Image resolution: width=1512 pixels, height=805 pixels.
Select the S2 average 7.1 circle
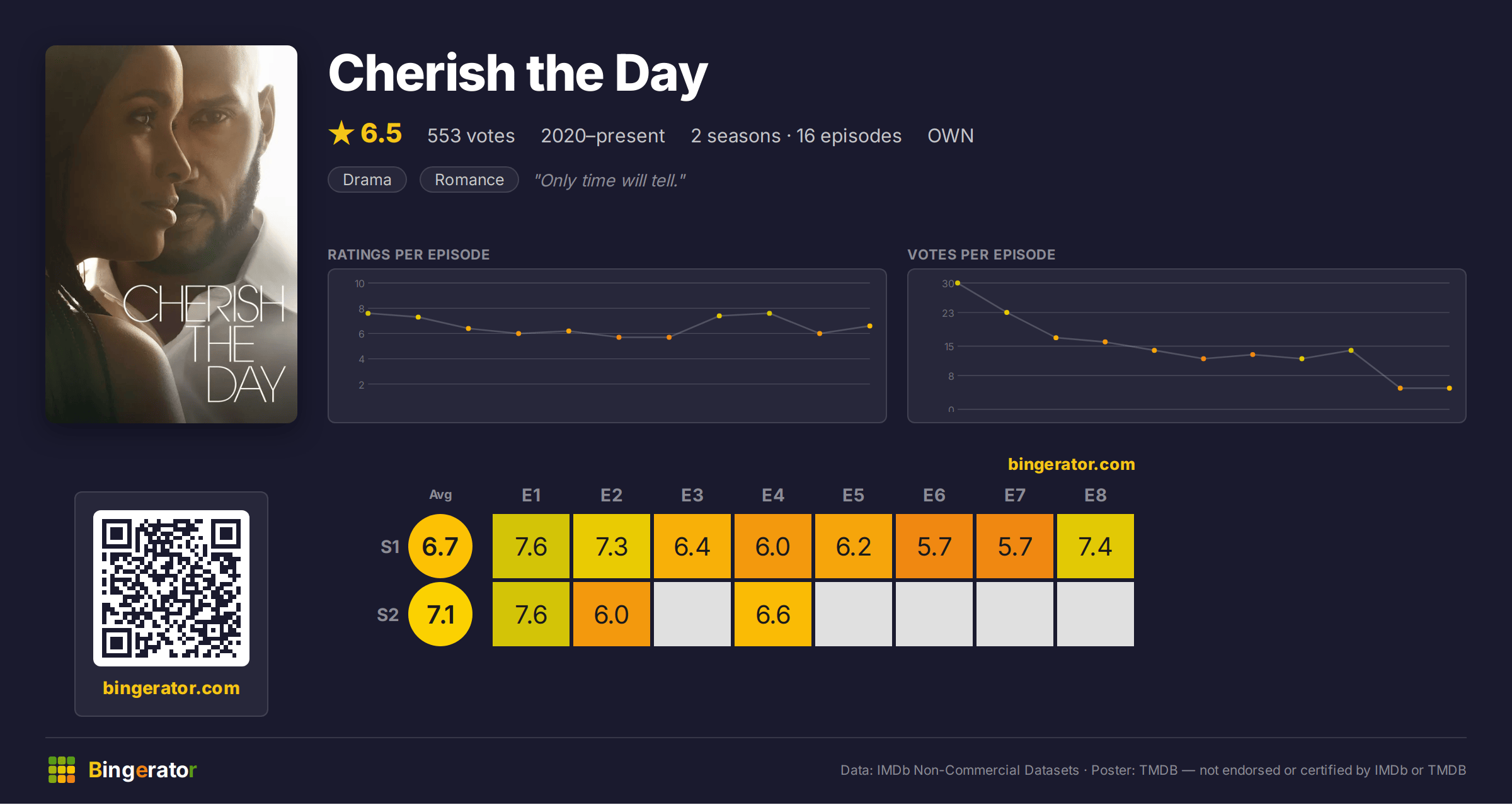(440, 614)
